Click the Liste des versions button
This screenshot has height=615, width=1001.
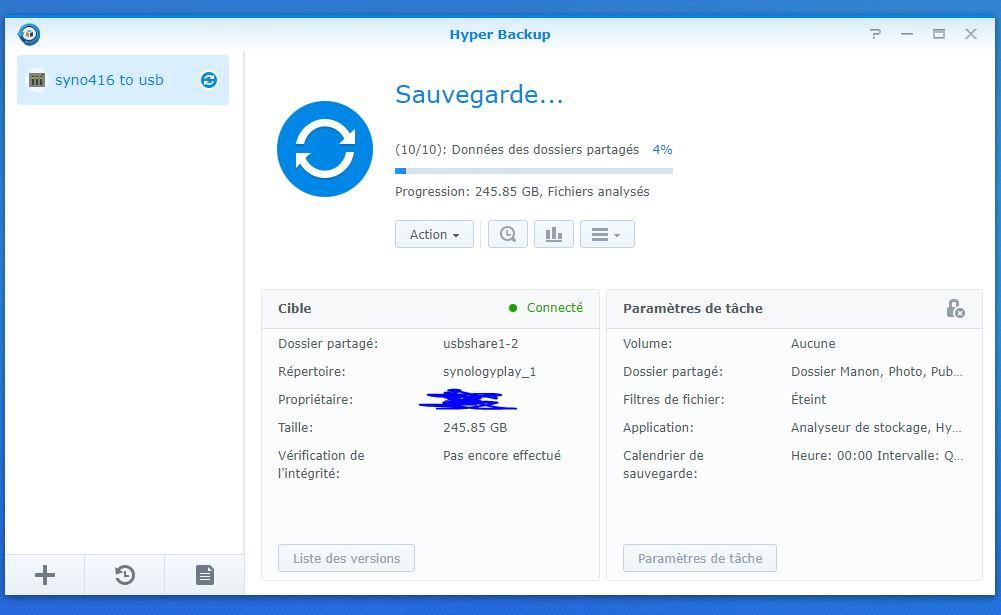pyautogui.click(x=347, y=558)
